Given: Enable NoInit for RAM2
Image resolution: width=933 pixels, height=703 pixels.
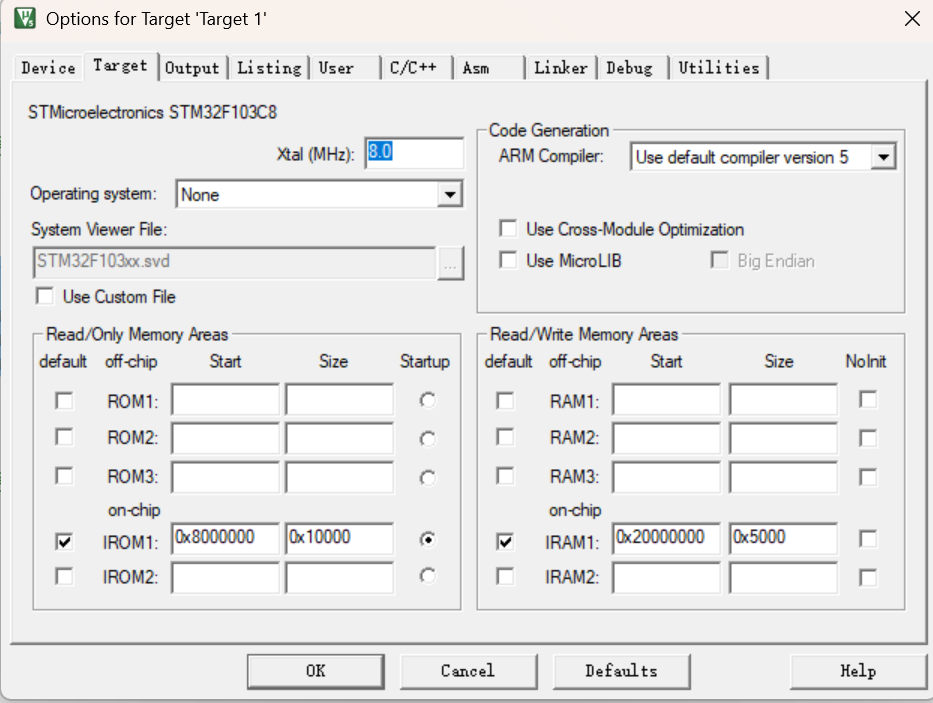Looking at the screenshot, I should [868, 438].
